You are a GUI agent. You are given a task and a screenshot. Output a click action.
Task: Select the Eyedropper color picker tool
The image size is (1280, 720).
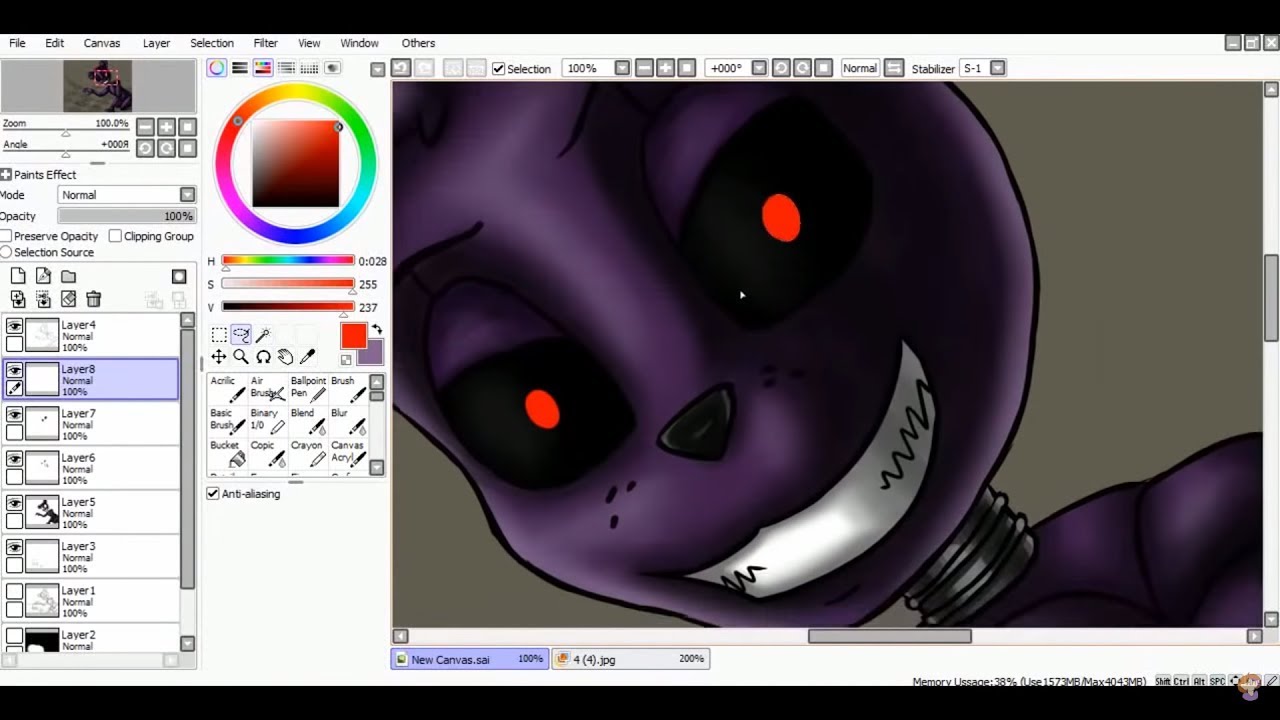point(307,357)
